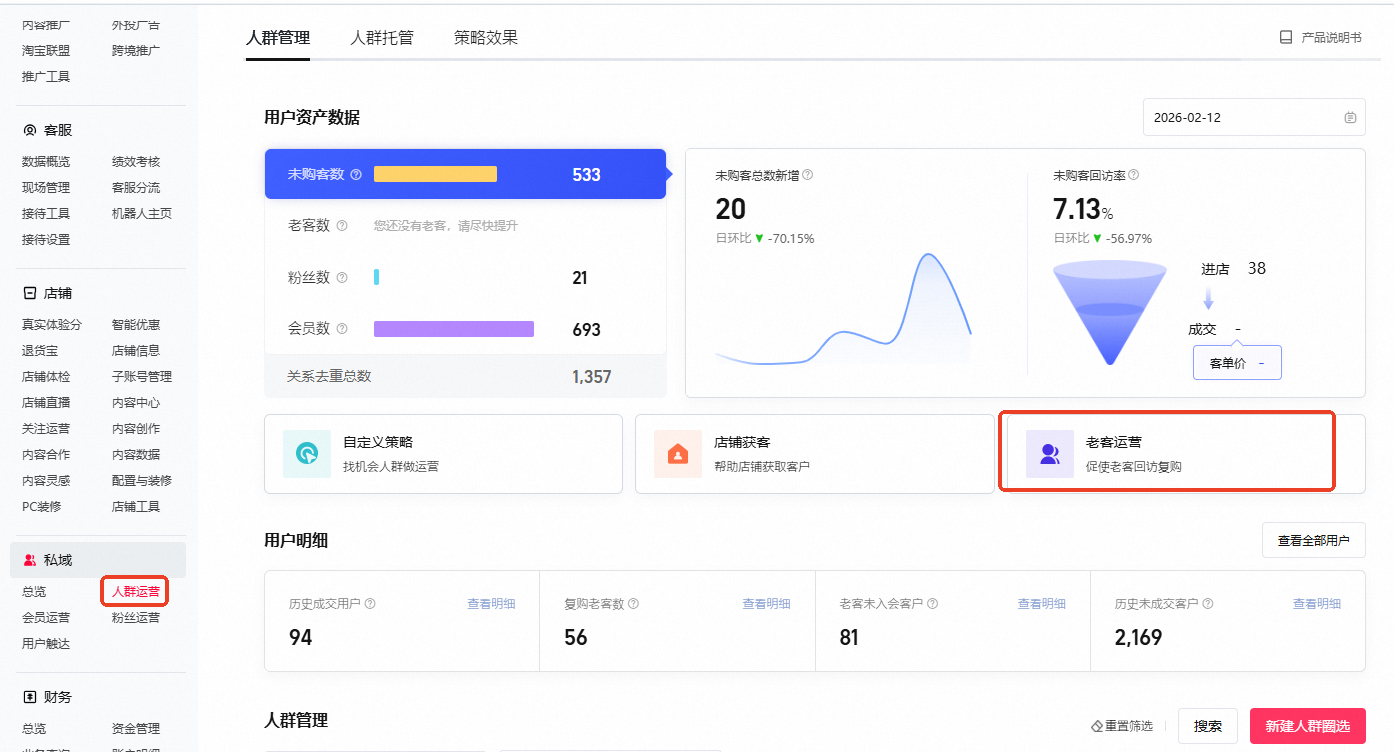Open 淘宝联盟 in the sidebar
This screenshot has width=1394, height=752.
[x=46, y=50]
